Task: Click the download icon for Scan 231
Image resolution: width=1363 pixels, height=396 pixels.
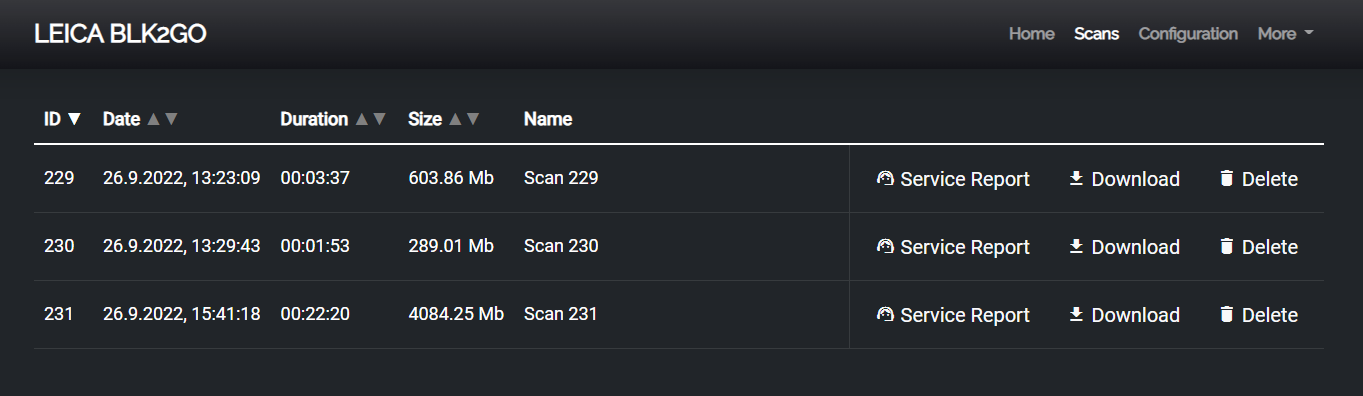Action: 1076,314
